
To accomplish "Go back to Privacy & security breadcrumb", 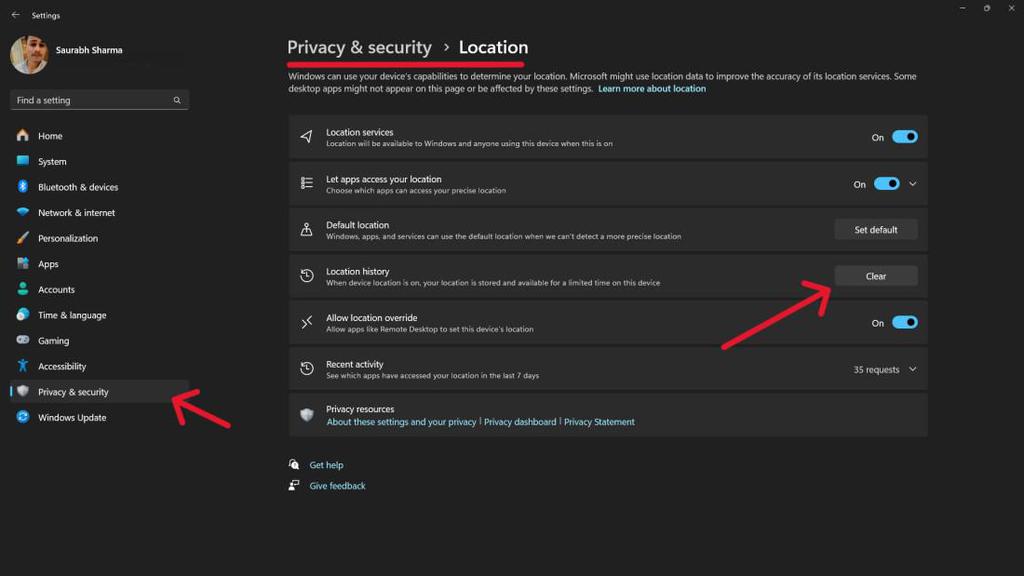I will click(359, 47).
